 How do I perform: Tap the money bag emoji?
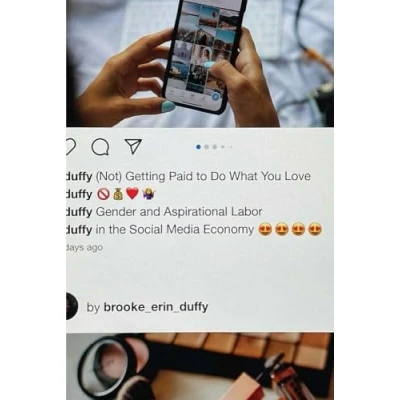coord(118,194)
